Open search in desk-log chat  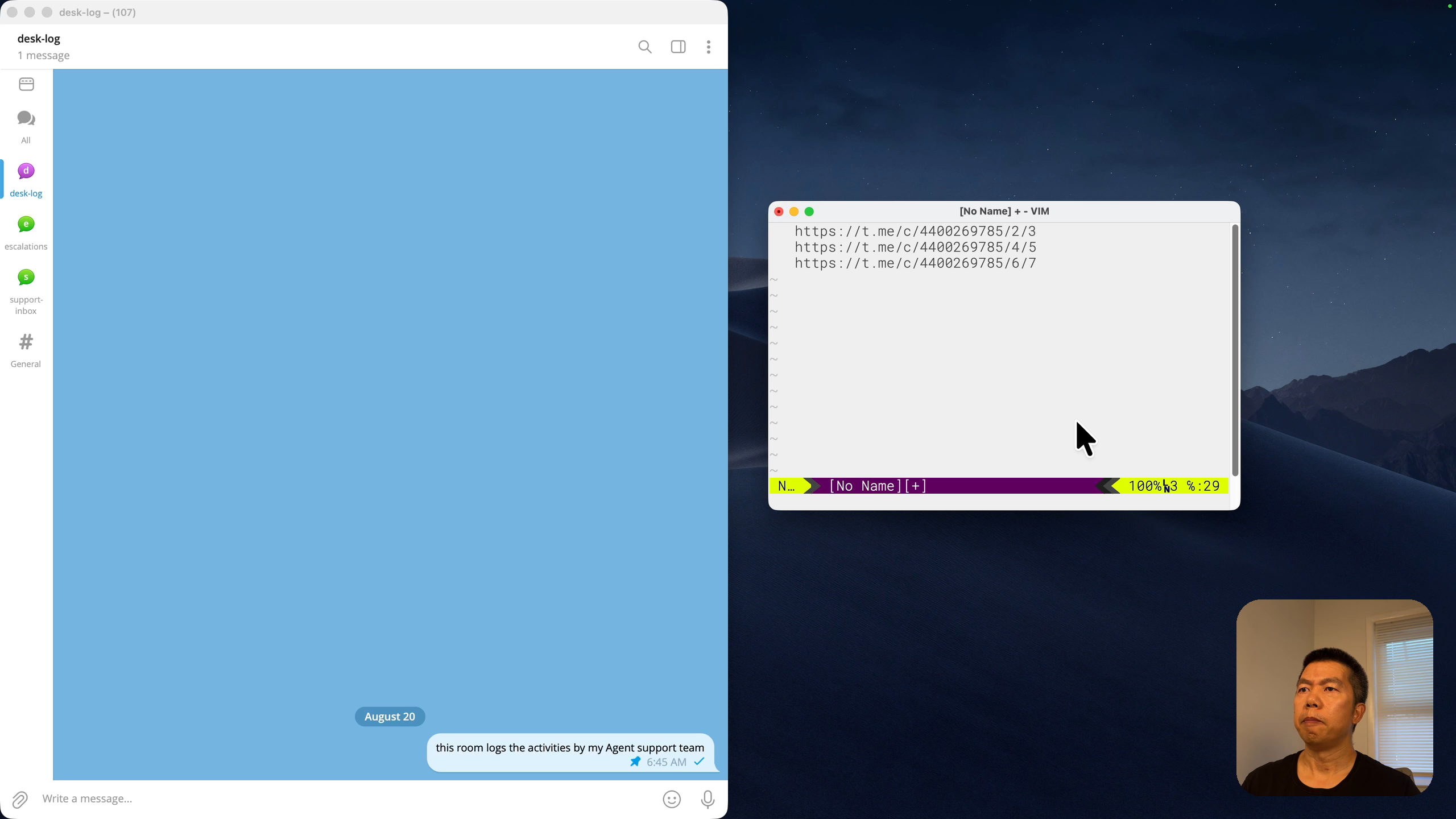point(644,47)
